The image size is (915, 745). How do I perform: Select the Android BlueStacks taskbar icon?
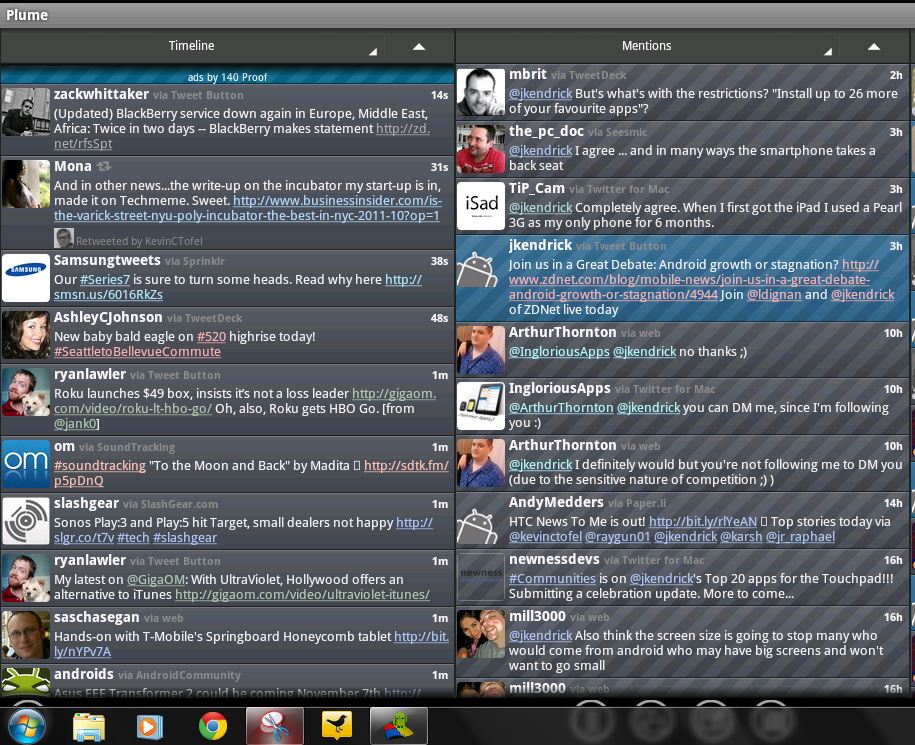(398, 725)
